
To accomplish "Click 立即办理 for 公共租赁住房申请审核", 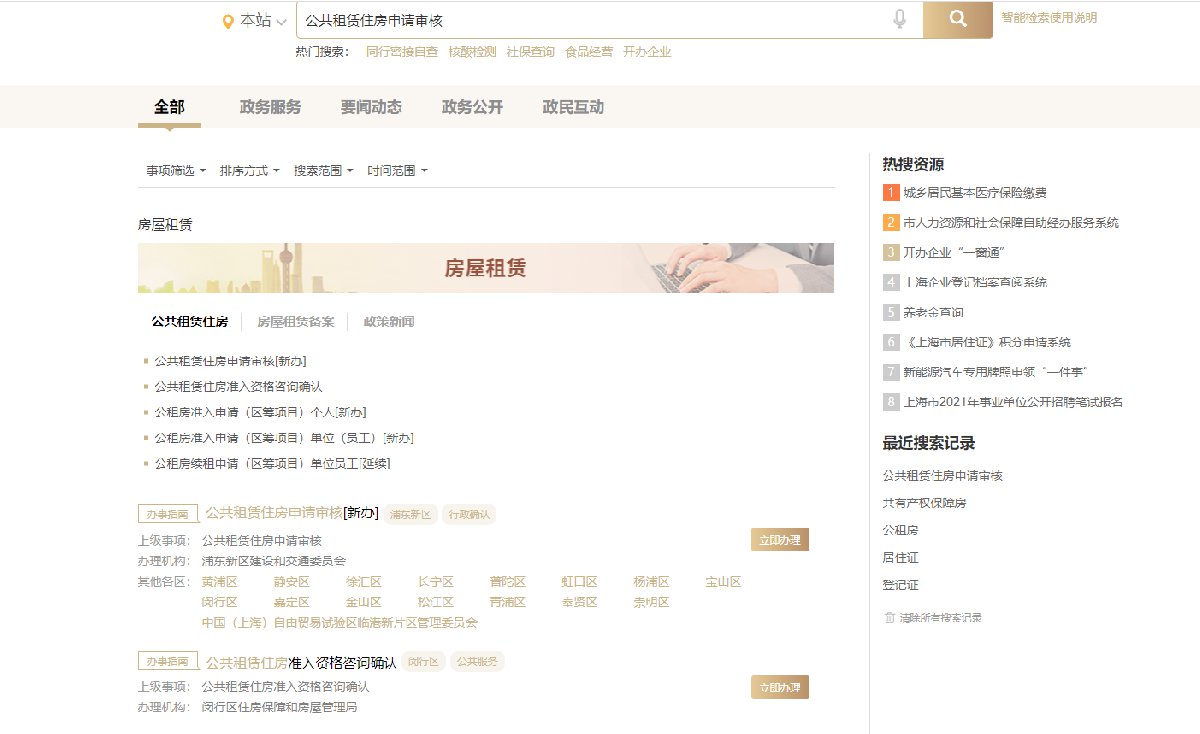I will tap(779, 540).
